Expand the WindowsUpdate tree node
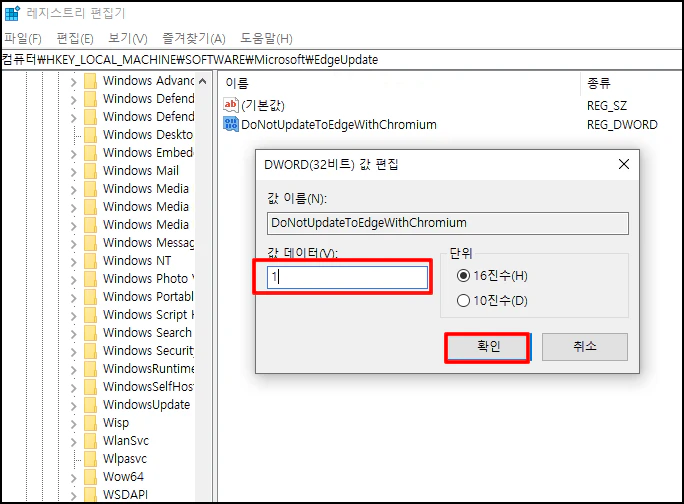 (73, 405)
